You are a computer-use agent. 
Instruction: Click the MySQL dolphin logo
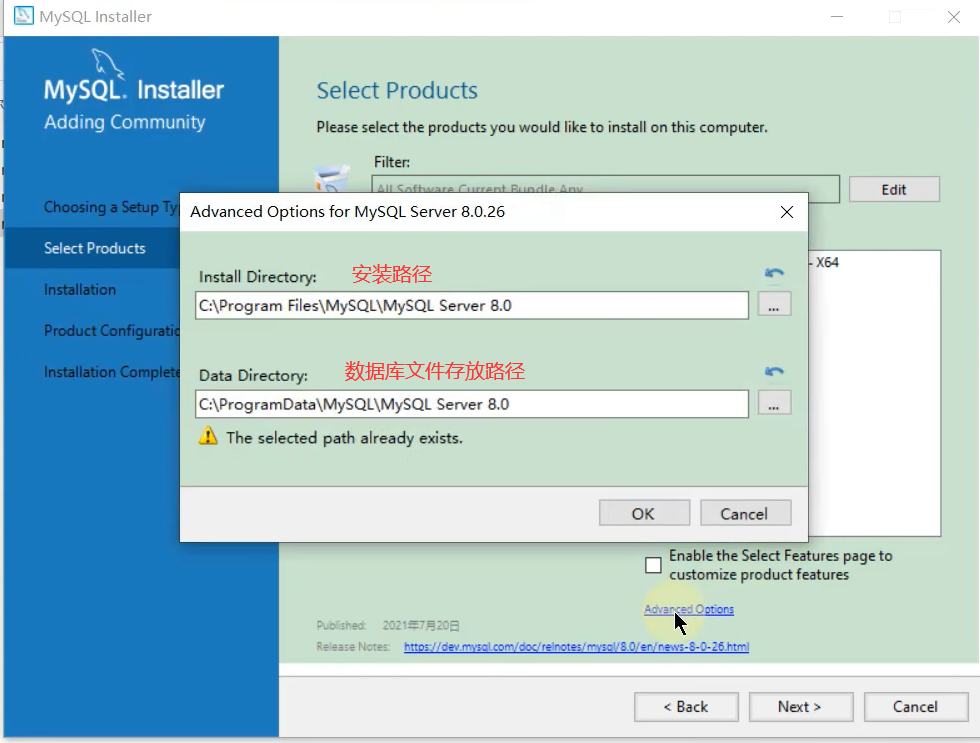pyautogui.click(x=108, y=66)
